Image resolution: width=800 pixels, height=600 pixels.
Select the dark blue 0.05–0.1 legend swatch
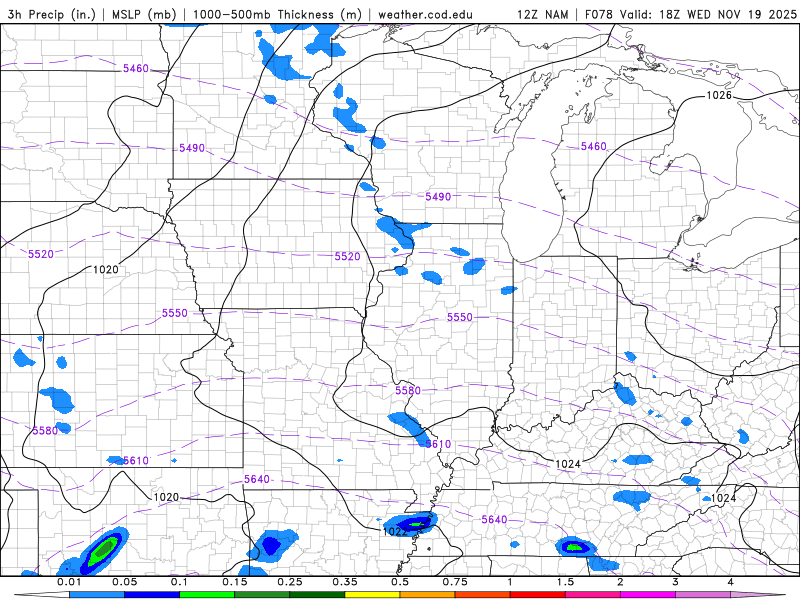[x=152, y=595]
